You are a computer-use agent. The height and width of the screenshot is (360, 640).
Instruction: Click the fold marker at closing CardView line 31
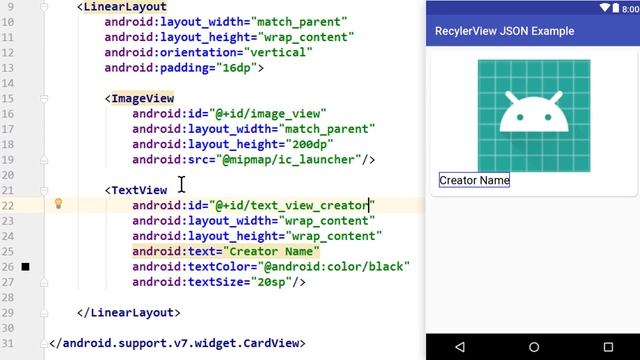pos(44,344)
